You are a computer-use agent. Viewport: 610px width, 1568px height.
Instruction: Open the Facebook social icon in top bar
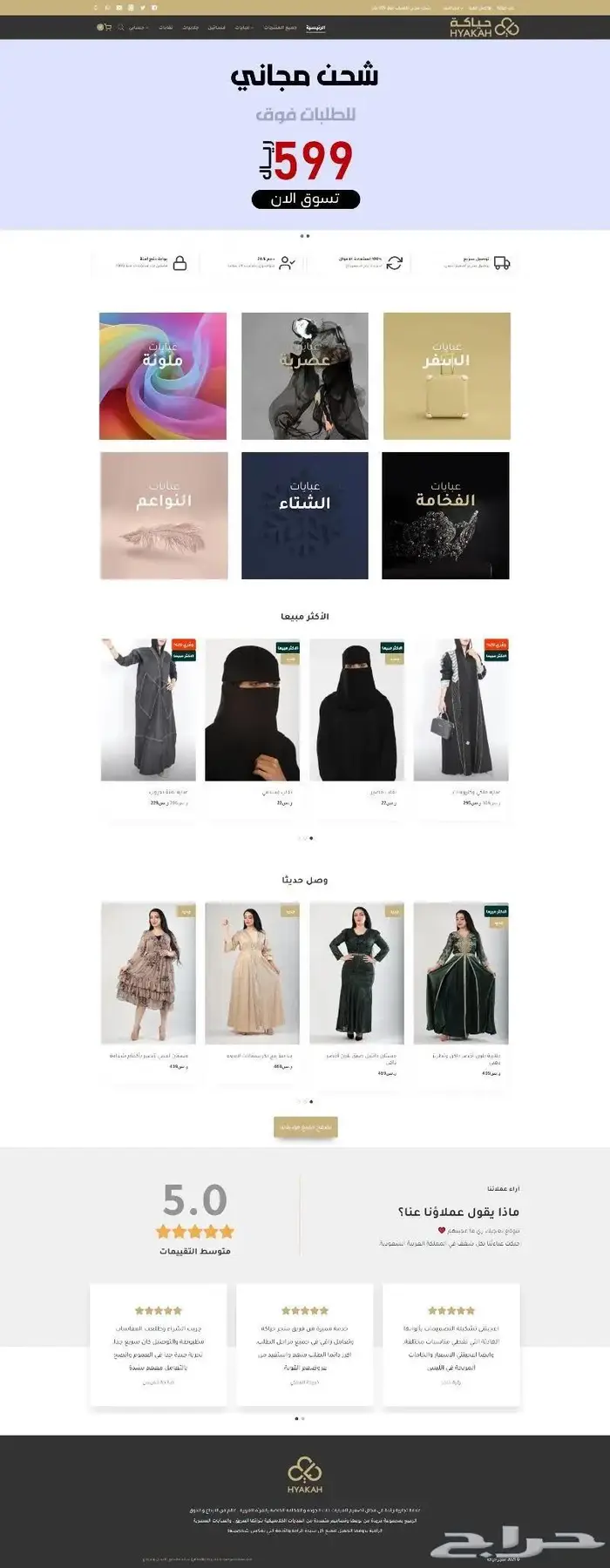[154, 7]
